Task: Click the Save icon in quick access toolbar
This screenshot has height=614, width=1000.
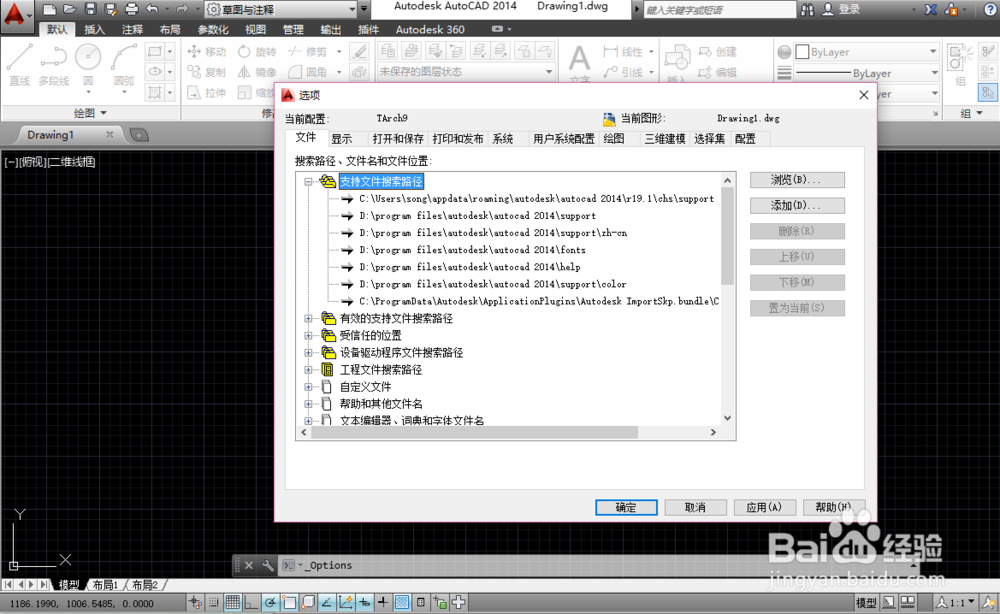Action: coord(90,9)
